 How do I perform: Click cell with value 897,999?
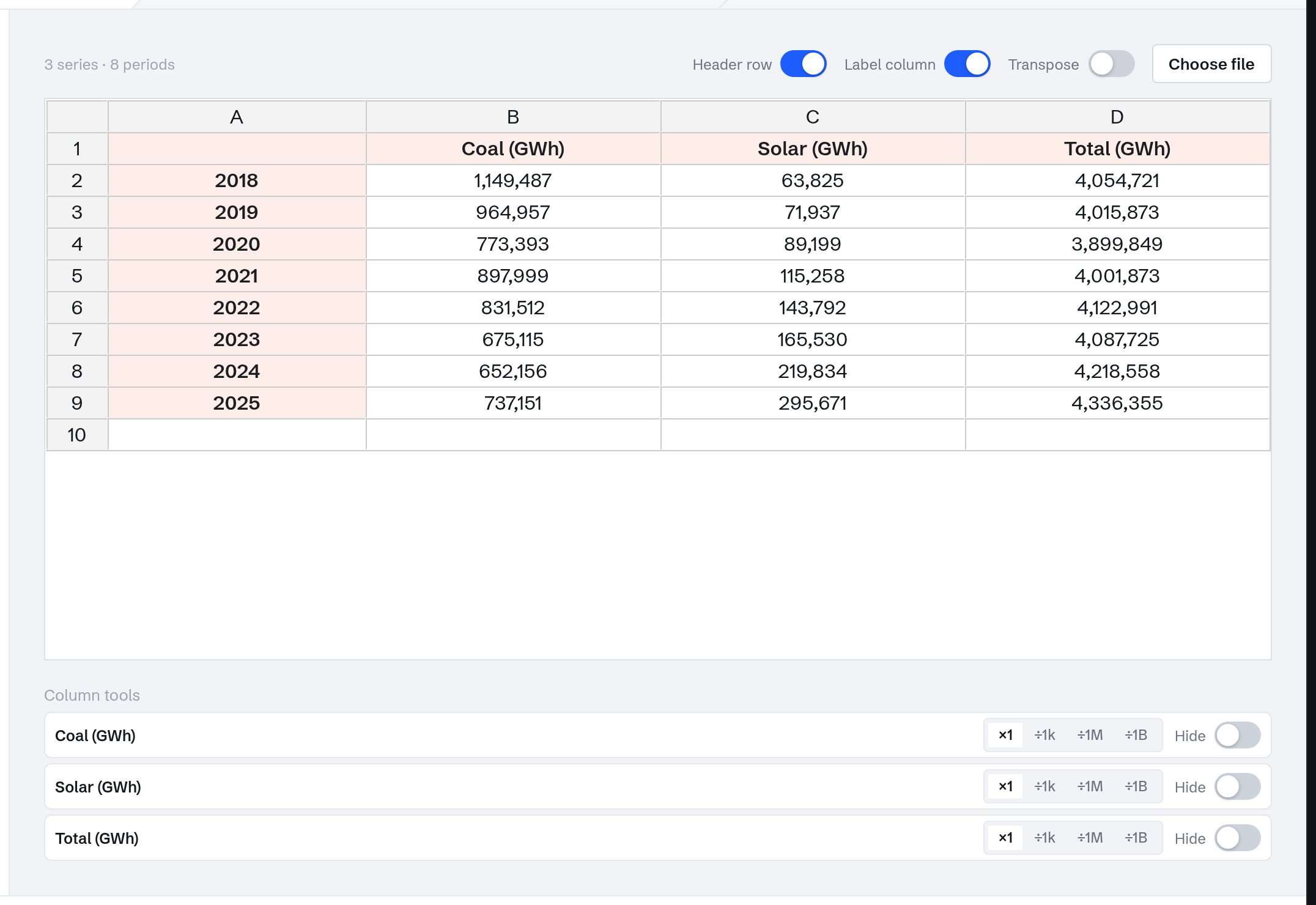(x=513, y=276)
